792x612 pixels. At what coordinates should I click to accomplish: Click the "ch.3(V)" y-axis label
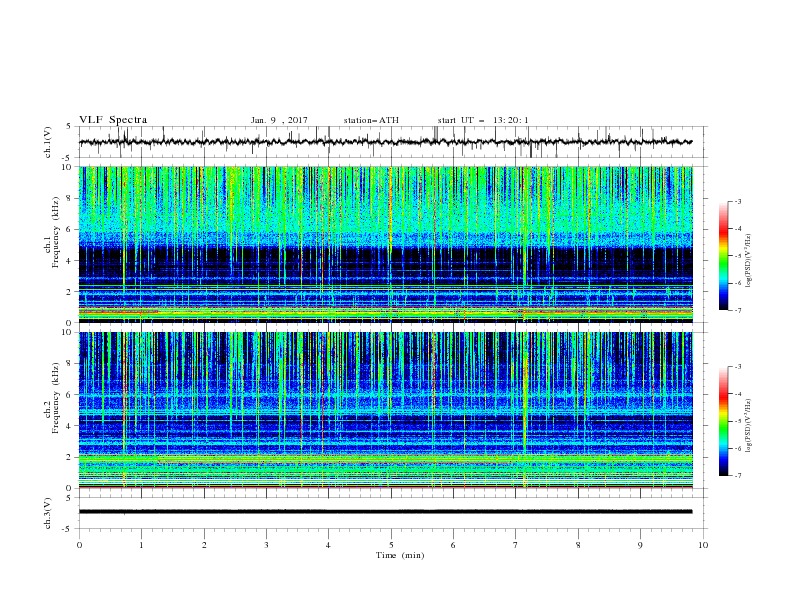(48, 513)
